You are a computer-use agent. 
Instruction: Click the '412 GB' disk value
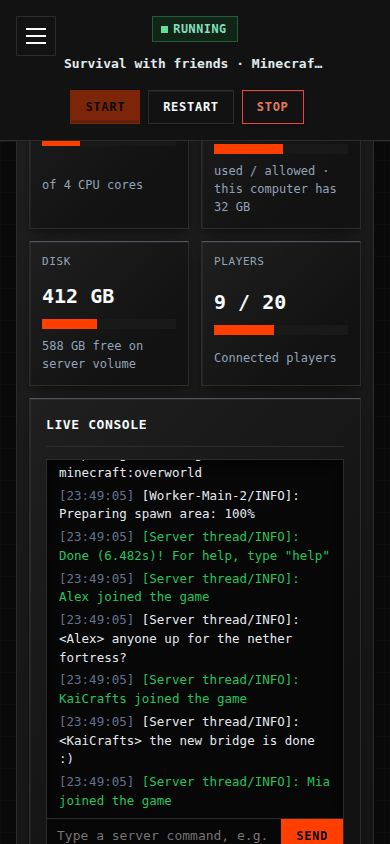[78, 296]
